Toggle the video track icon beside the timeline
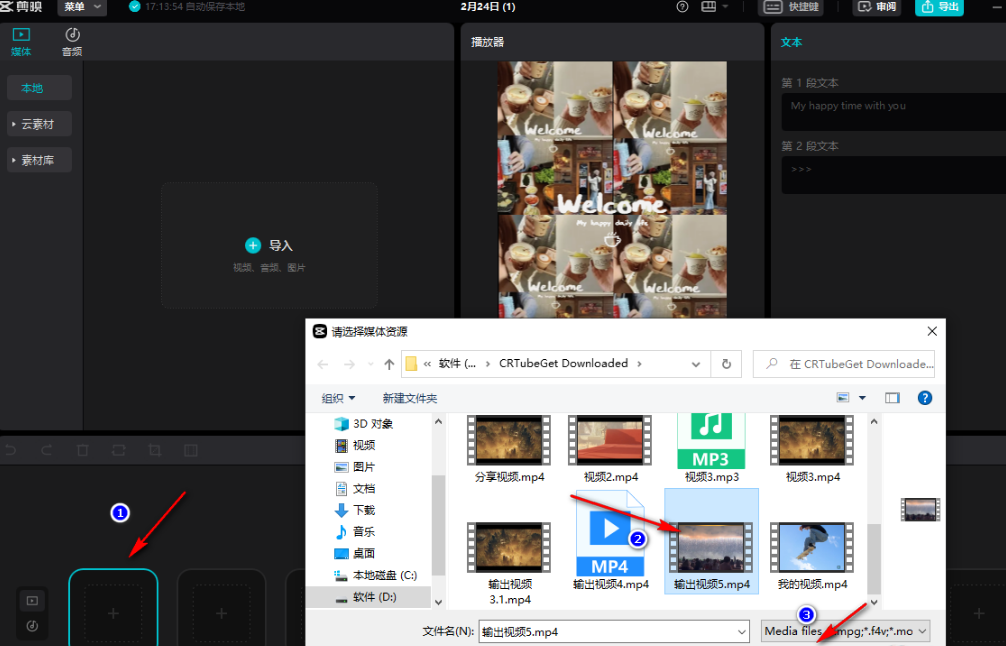Image resolution: width=1006 pixels, height=646 pixels. pos(32,600)
